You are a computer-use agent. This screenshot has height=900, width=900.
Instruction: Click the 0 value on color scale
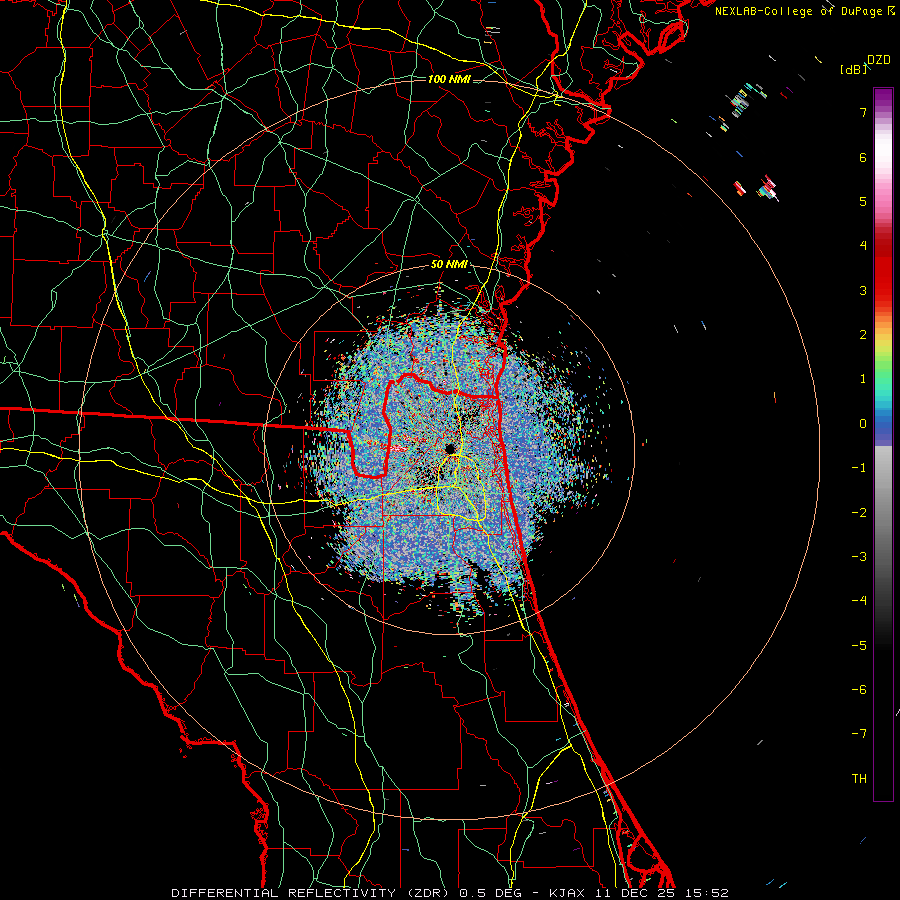pyautogui.click(x=863, y=424)
